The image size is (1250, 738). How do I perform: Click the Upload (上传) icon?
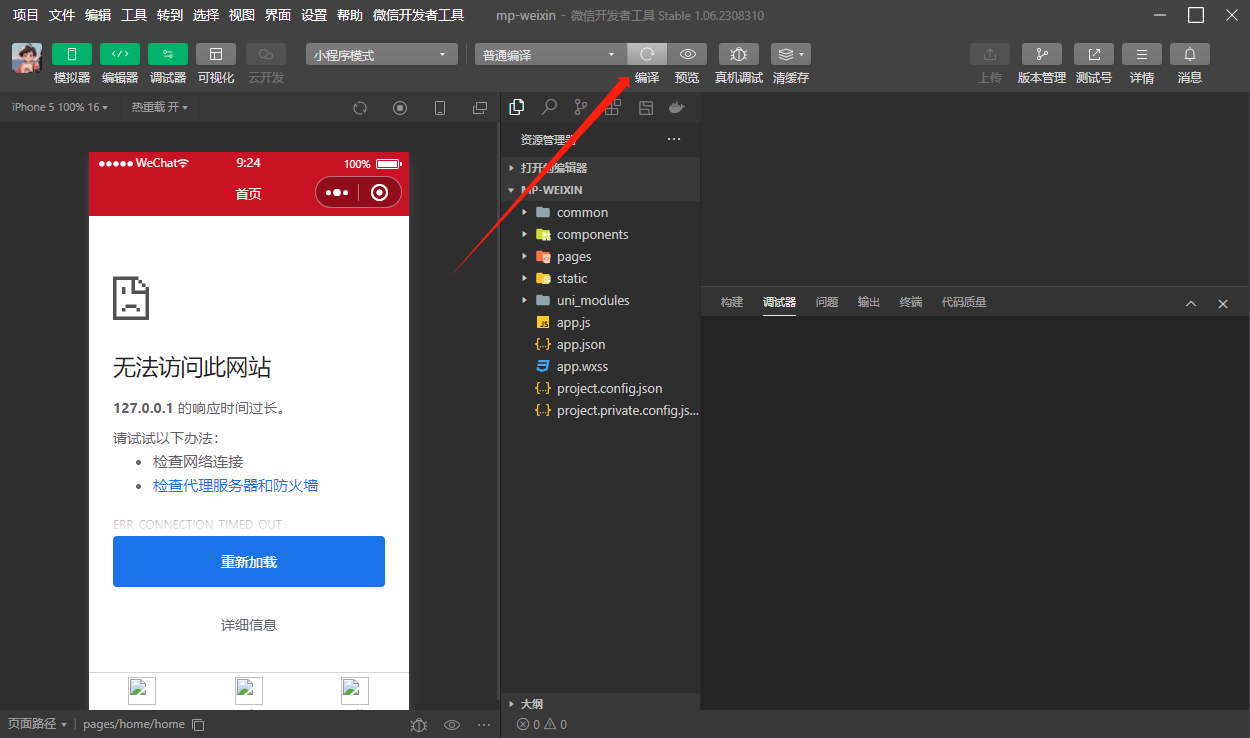990,54
